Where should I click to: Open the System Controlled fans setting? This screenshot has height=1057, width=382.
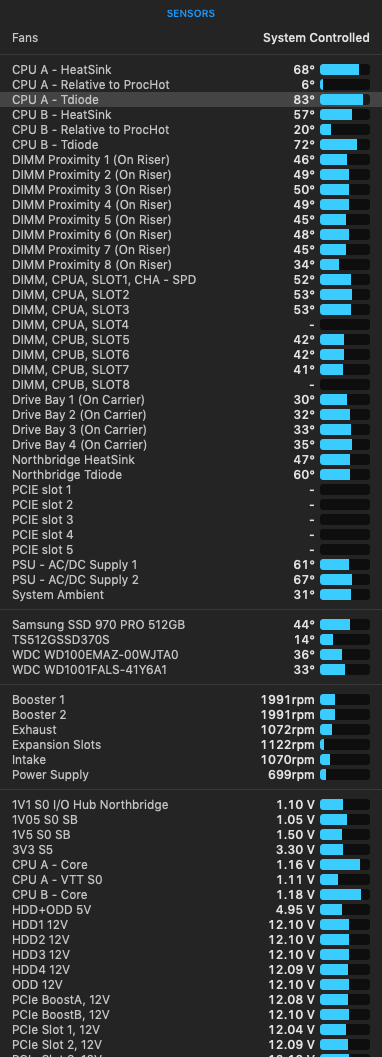pyautogui.click(x=316, y=38)
